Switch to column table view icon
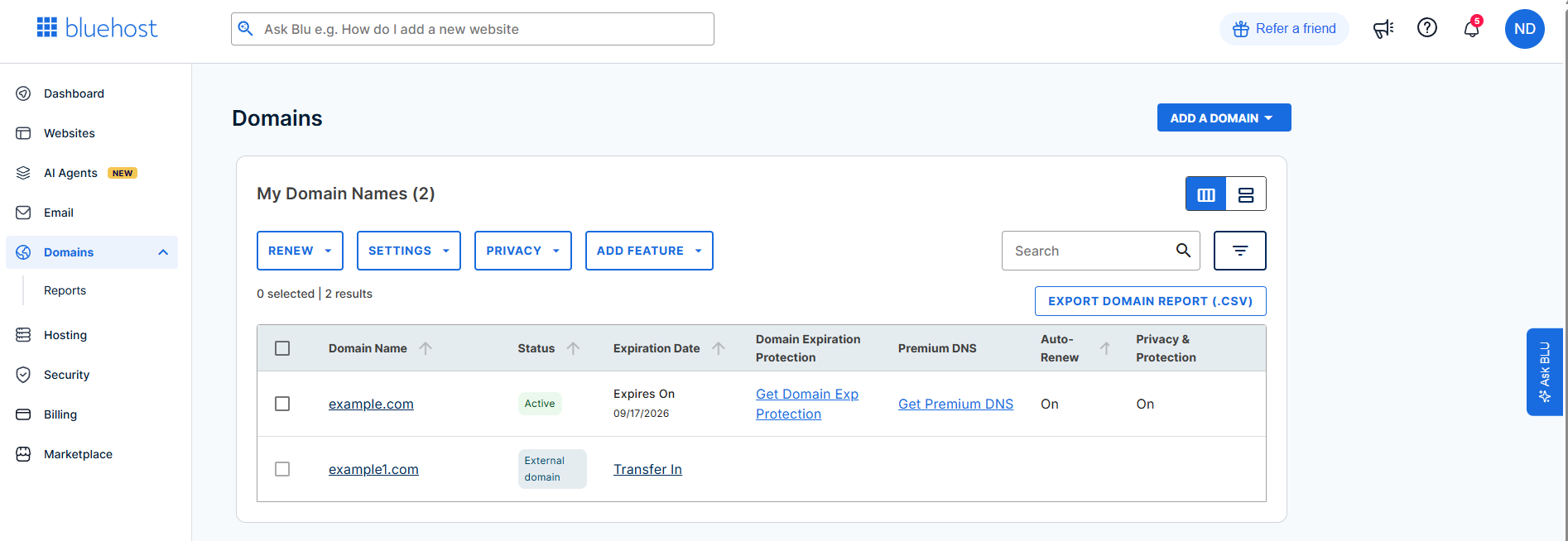Viewport: 1568px width, 541px height. click(x=1206, y=194)
